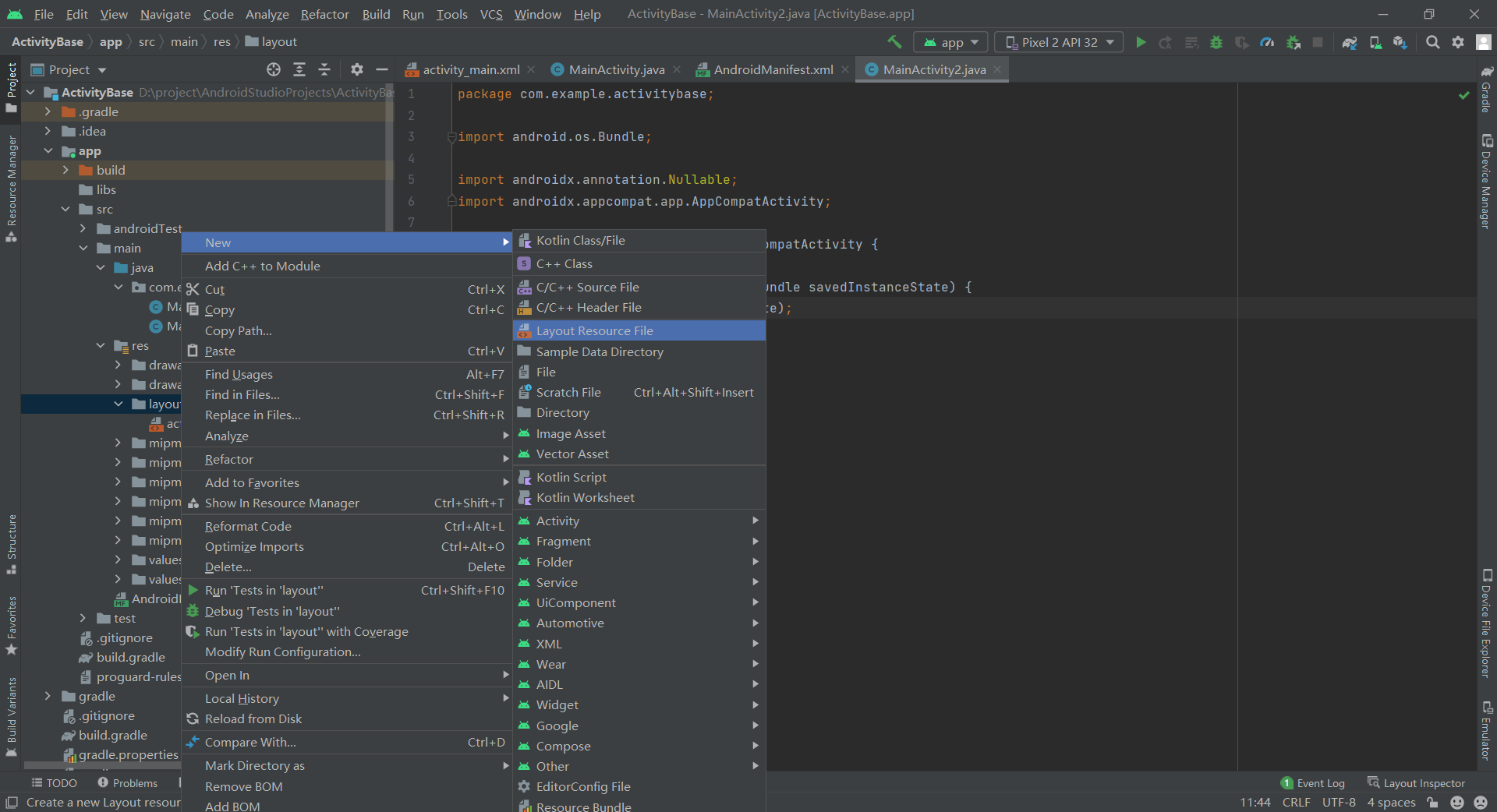The width and height of the screenshot is (1497, 812).
Task: Open the TODO tool window
Action: click(54, 783)
